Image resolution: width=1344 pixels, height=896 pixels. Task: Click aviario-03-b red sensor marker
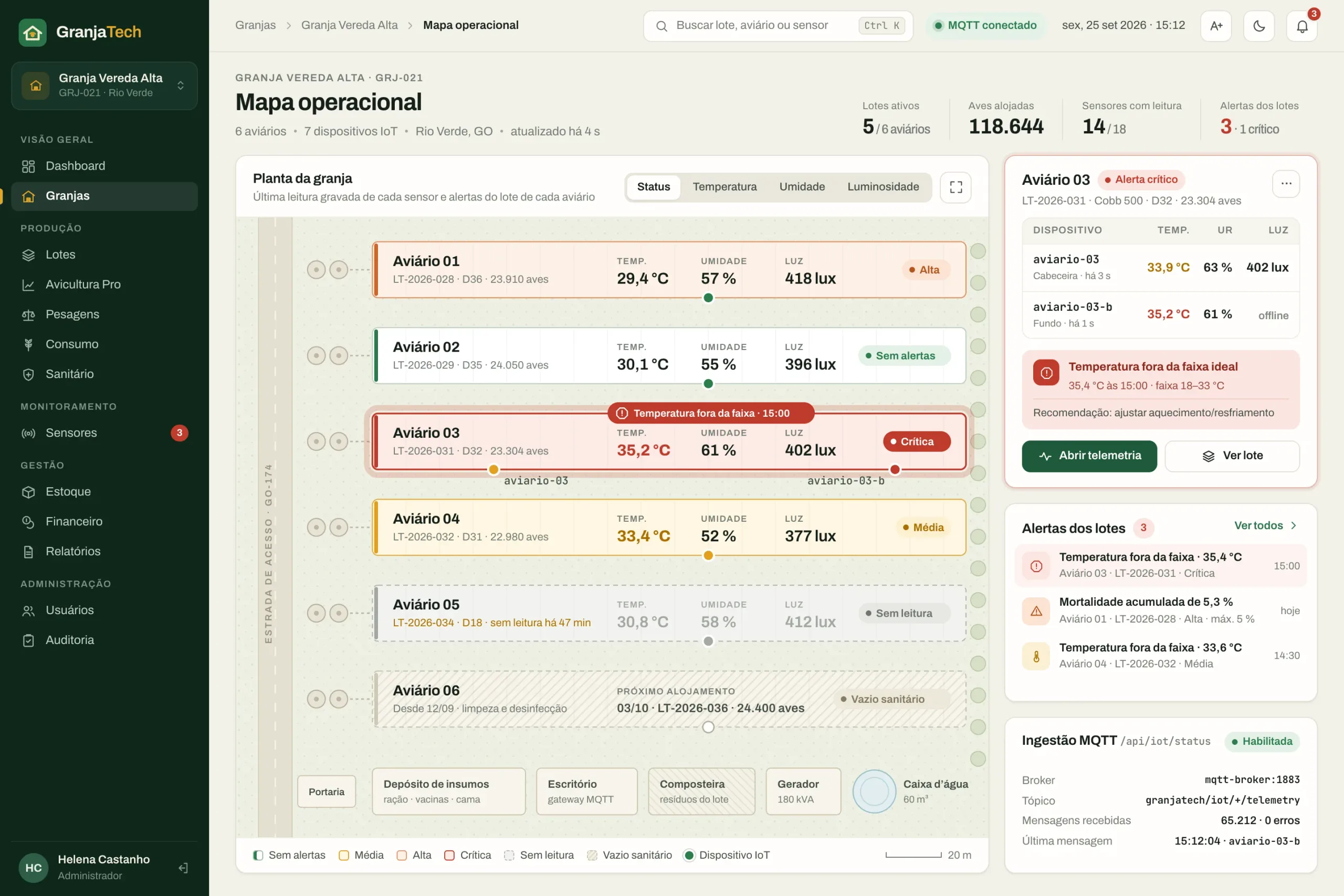point(895,470)
